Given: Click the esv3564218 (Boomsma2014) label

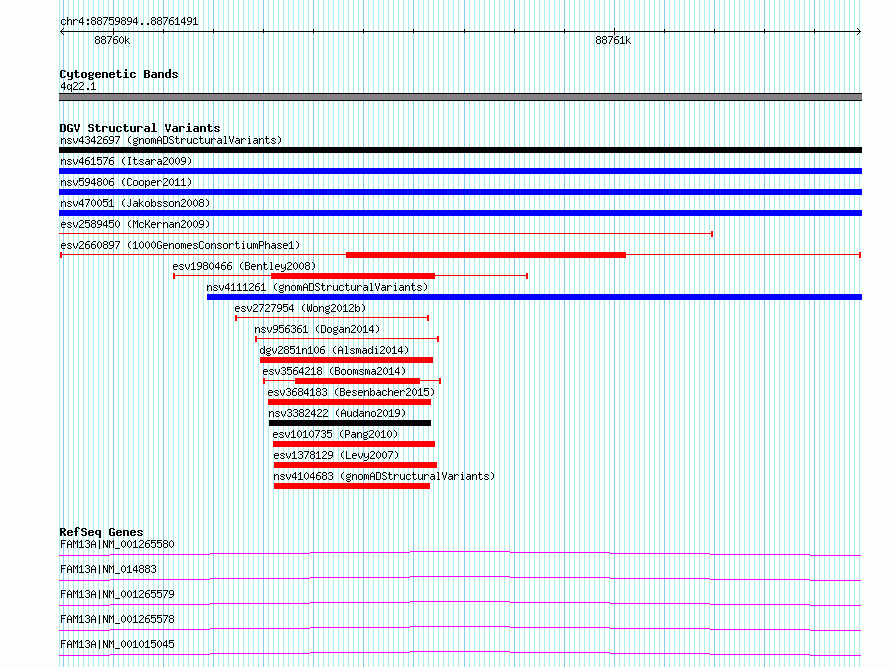Looking at the screenshot, I should 334,371.
